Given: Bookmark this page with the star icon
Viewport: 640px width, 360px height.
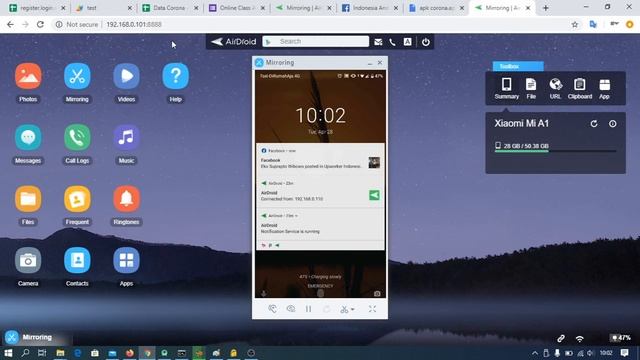Looking at the screenshot, I should tap(575, 24).
